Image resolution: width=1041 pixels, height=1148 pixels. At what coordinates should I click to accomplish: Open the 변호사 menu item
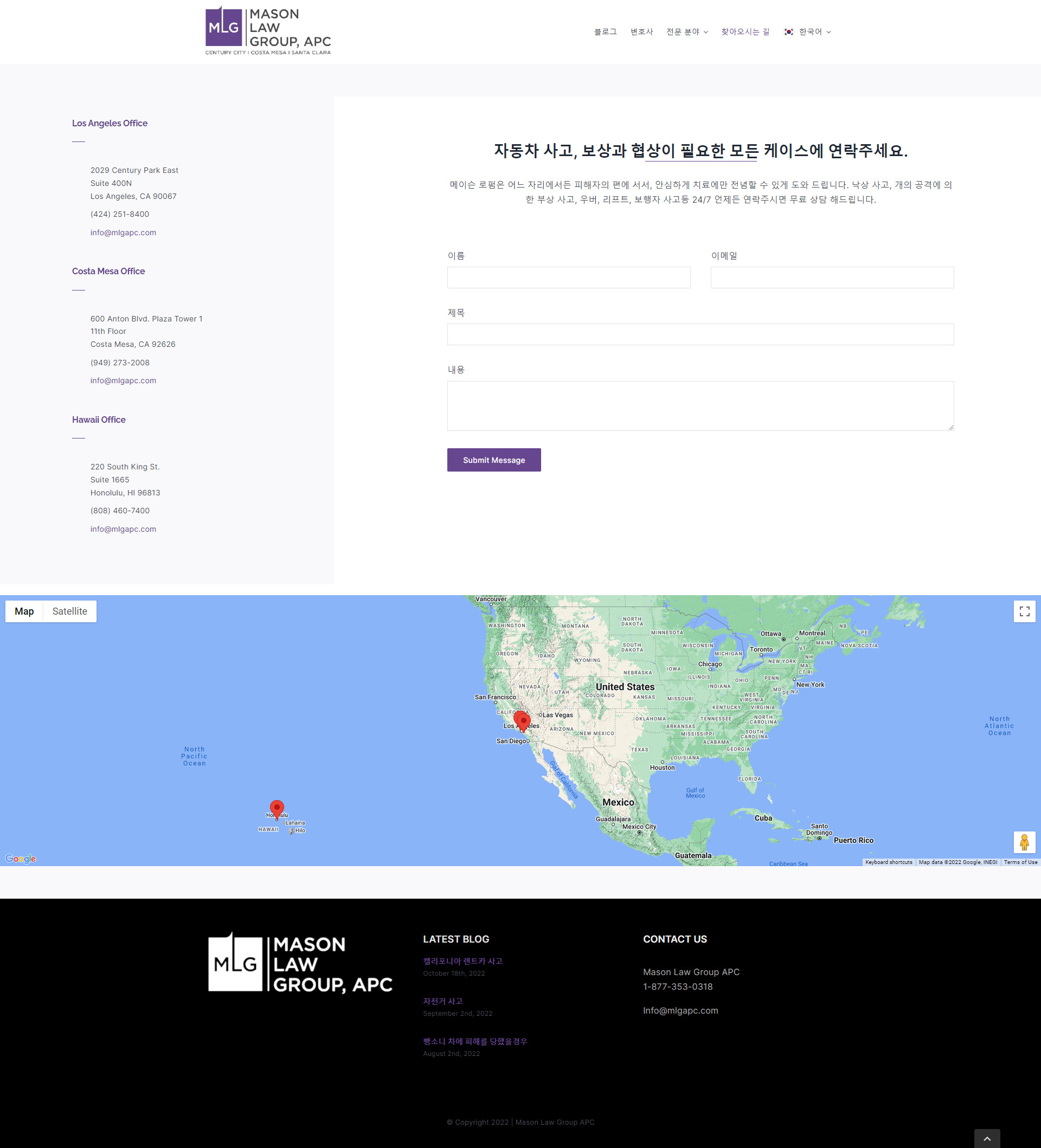(641, 32)
